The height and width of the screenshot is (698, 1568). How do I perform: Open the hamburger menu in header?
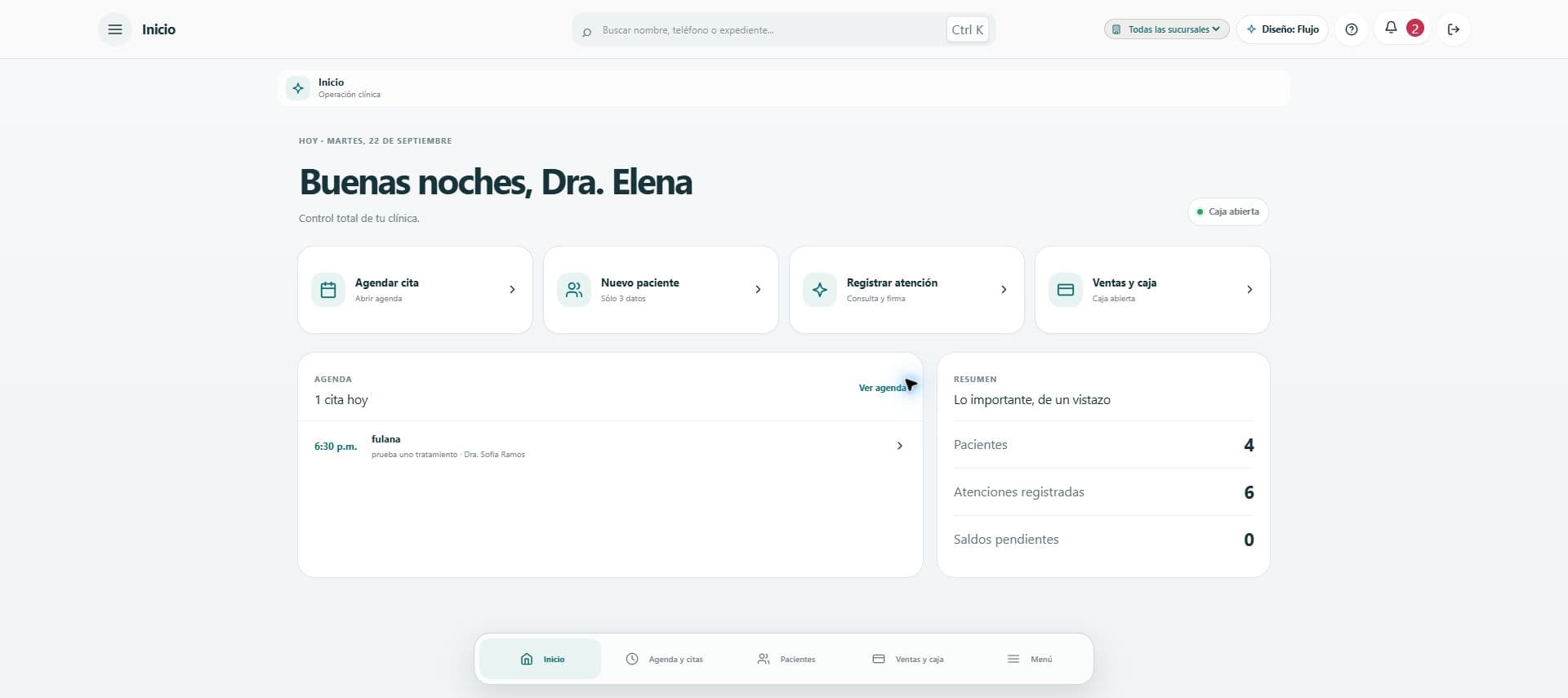click(115, 29)
